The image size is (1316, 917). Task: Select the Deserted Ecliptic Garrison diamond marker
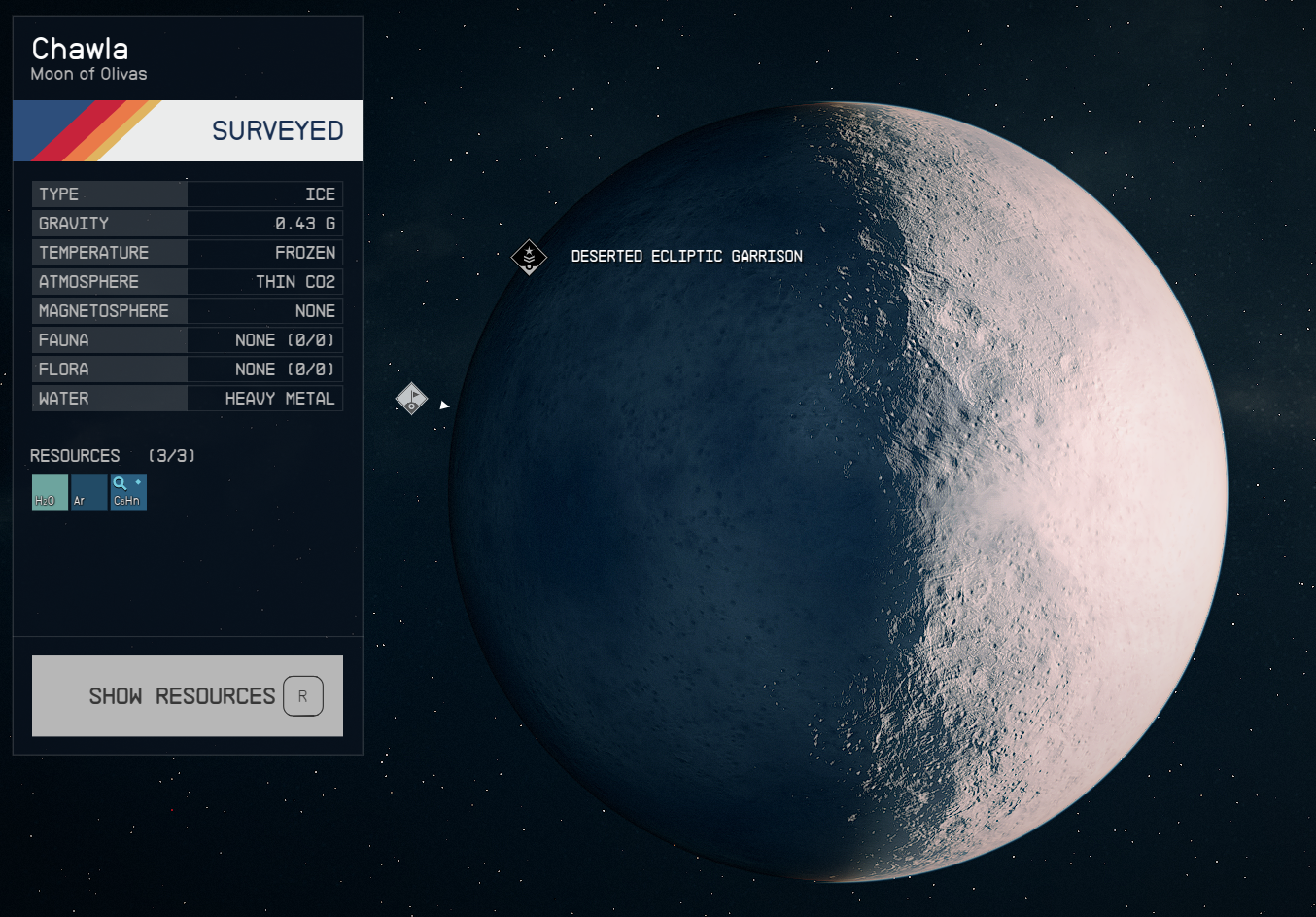click(x=529, y=257)
